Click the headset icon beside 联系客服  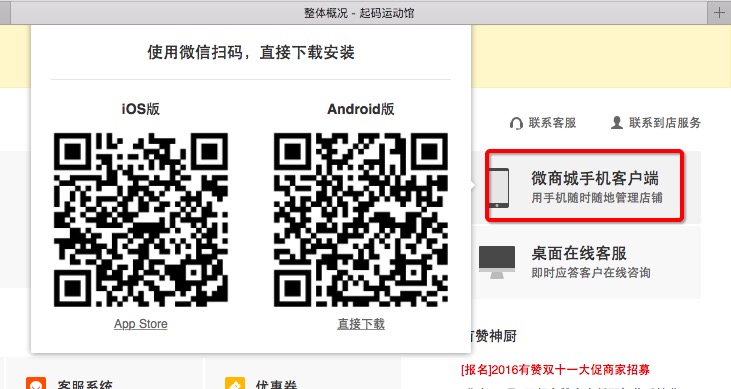[516, 123]
